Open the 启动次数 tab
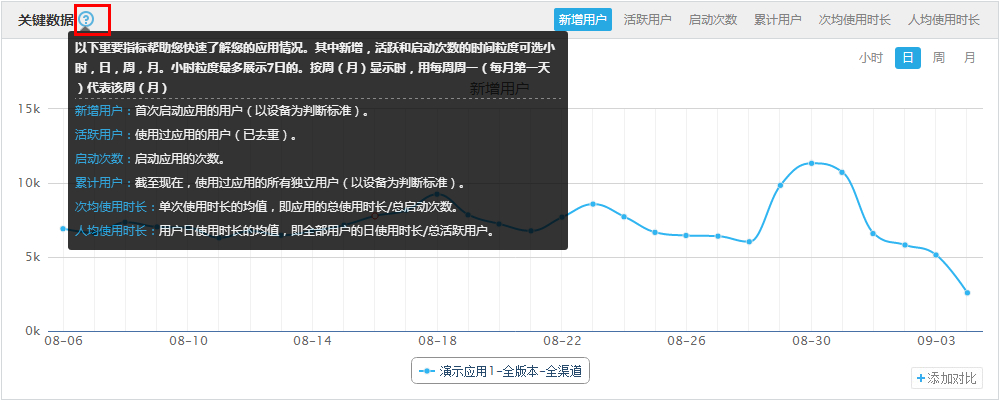Image resolution: width=1000 pixels, height=401 pixels. coord(713,20)
